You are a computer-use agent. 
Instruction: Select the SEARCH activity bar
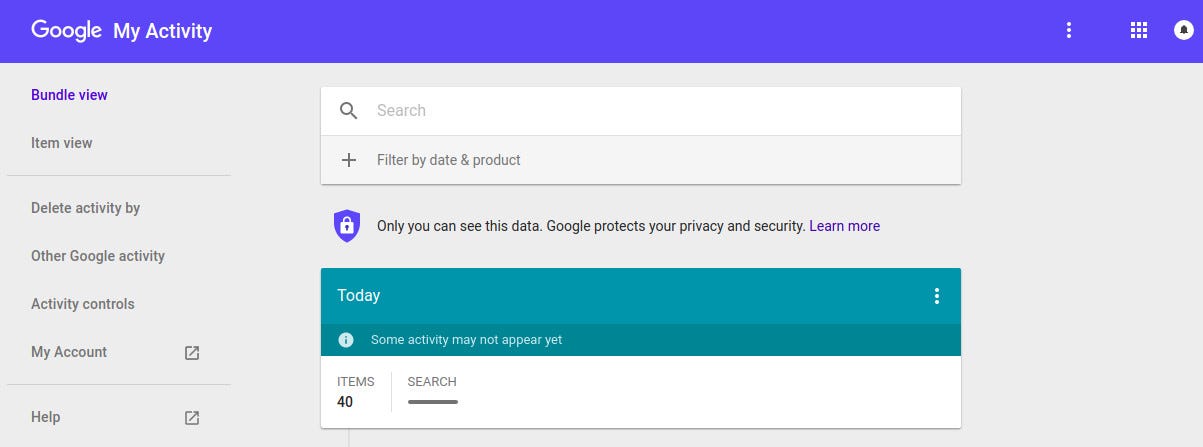pyautogui.click(x=433, y=401)
